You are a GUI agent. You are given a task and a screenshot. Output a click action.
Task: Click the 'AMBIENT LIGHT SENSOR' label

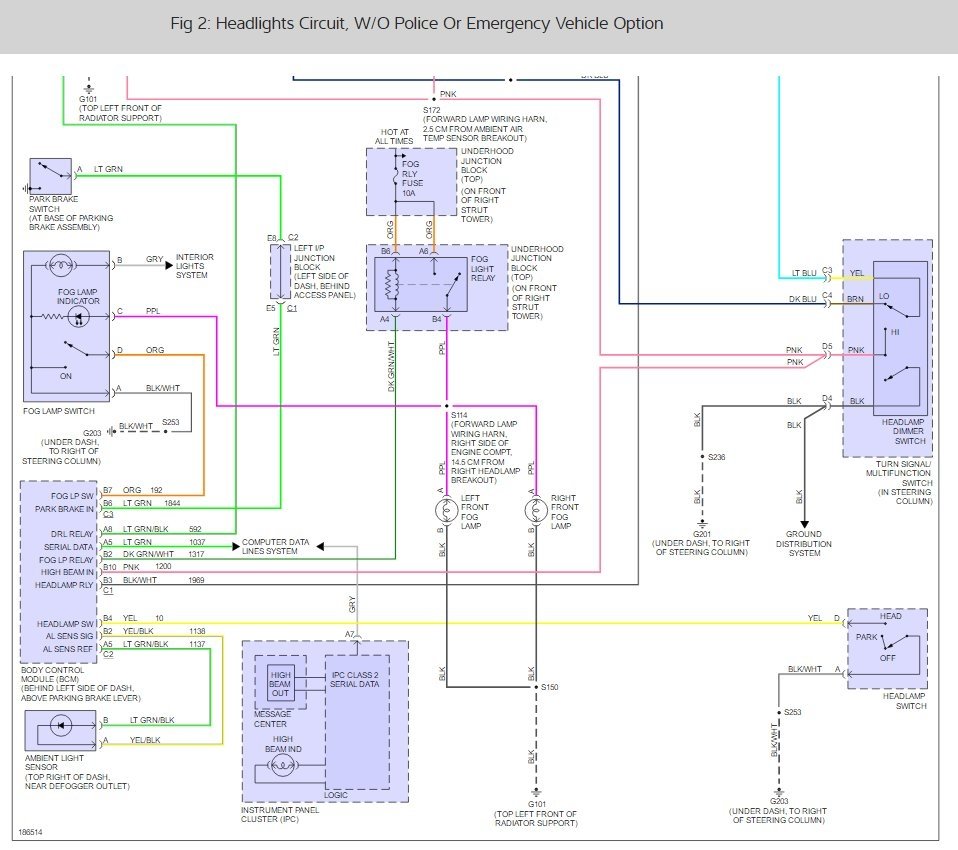[54, 763]
